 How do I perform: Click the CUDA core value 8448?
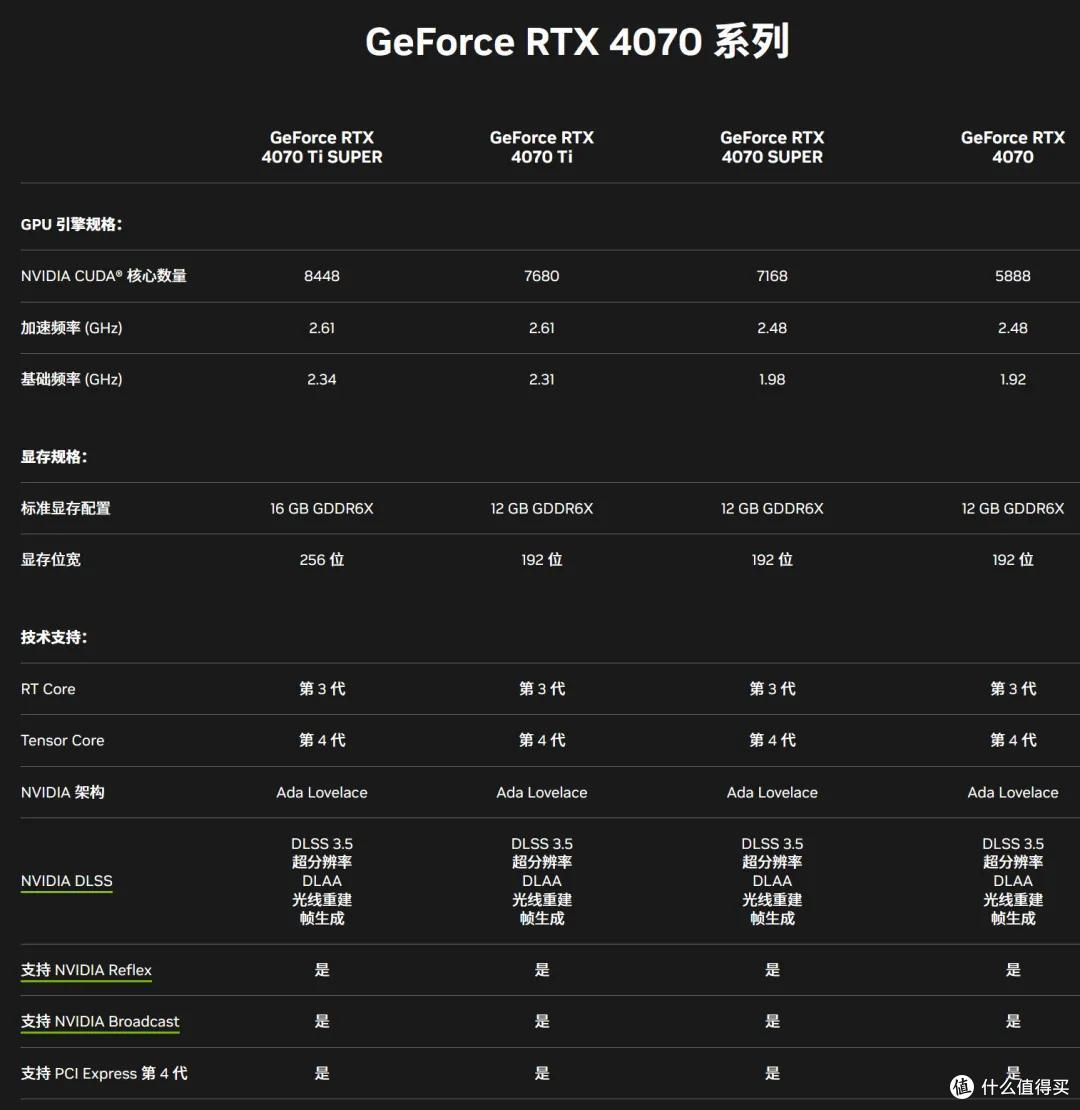click(x=322, y=276)
